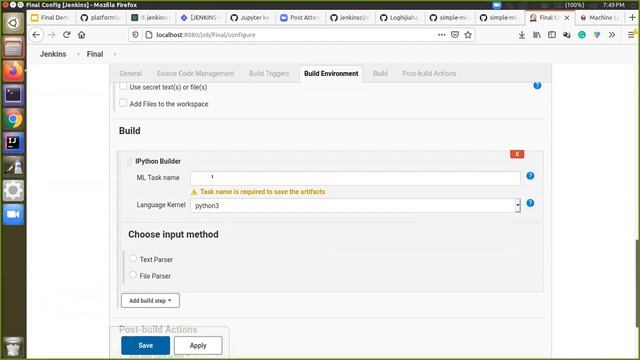
Task: Open the Language Kernel python3 dropdown
Action: tap(356, 205)
